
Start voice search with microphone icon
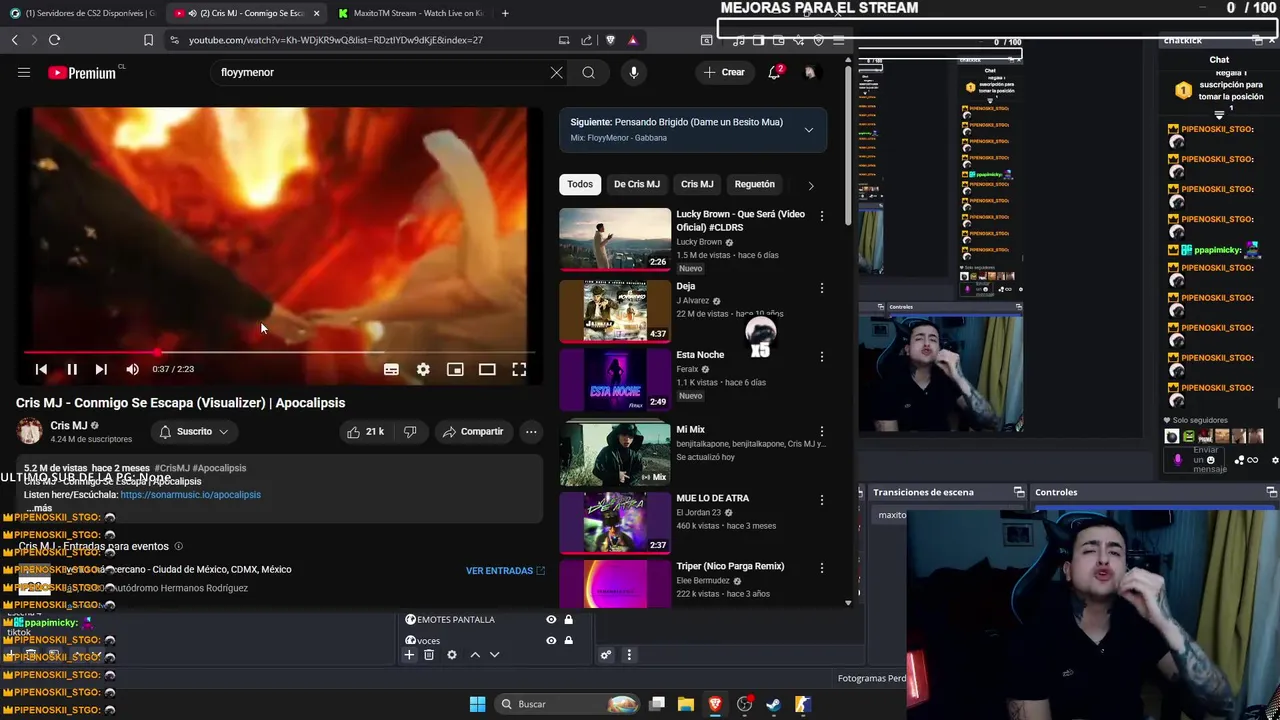pos(633,72)
